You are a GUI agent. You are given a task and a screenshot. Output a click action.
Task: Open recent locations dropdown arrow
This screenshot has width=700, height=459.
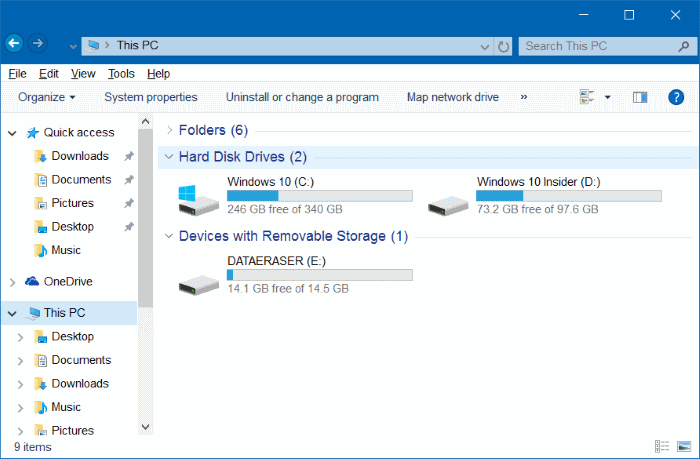pyautogui.click(x=73, y=46)
